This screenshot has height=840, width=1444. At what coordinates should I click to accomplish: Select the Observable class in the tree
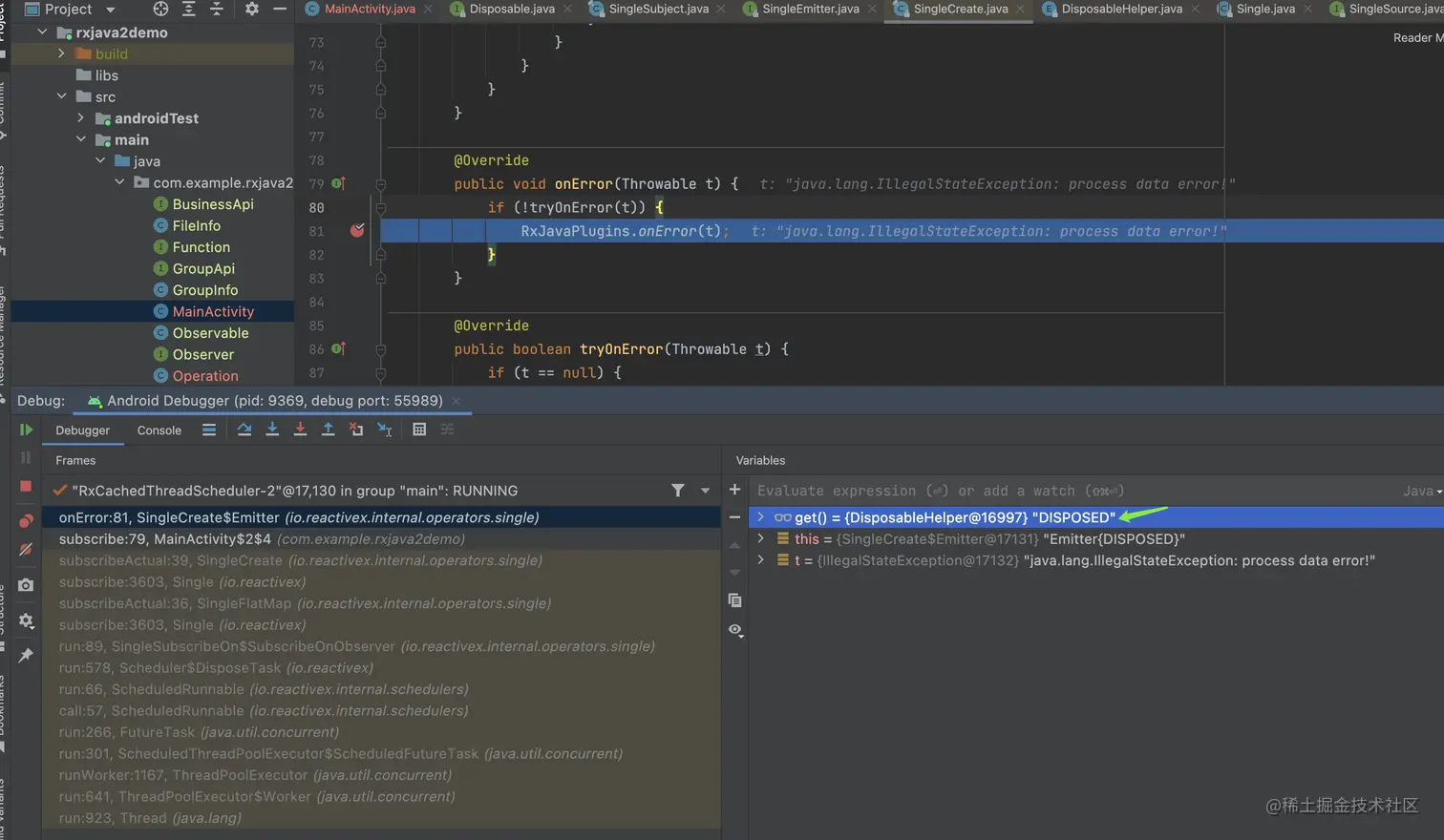[210, 332]
